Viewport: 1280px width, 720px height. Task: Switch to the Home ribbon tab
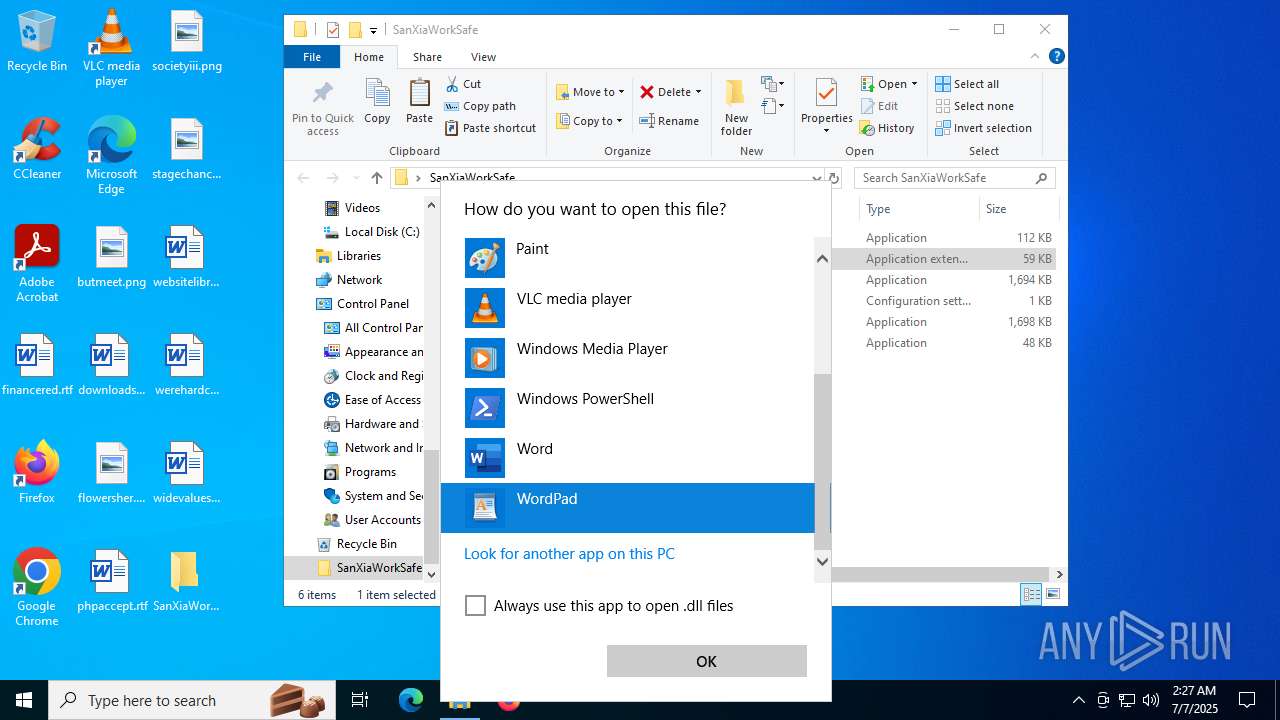369,57
